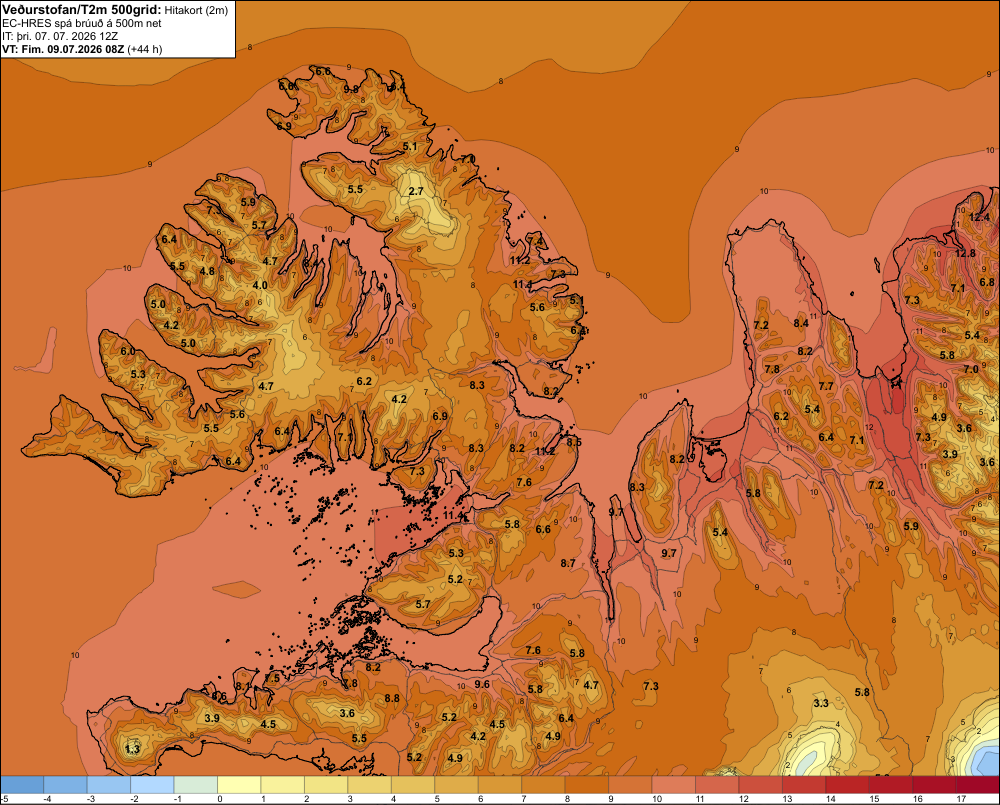This screenshot has width=1000, height=805.
Task: Select the legend swatch between 0 and 1
Action: tap(239, 785)
